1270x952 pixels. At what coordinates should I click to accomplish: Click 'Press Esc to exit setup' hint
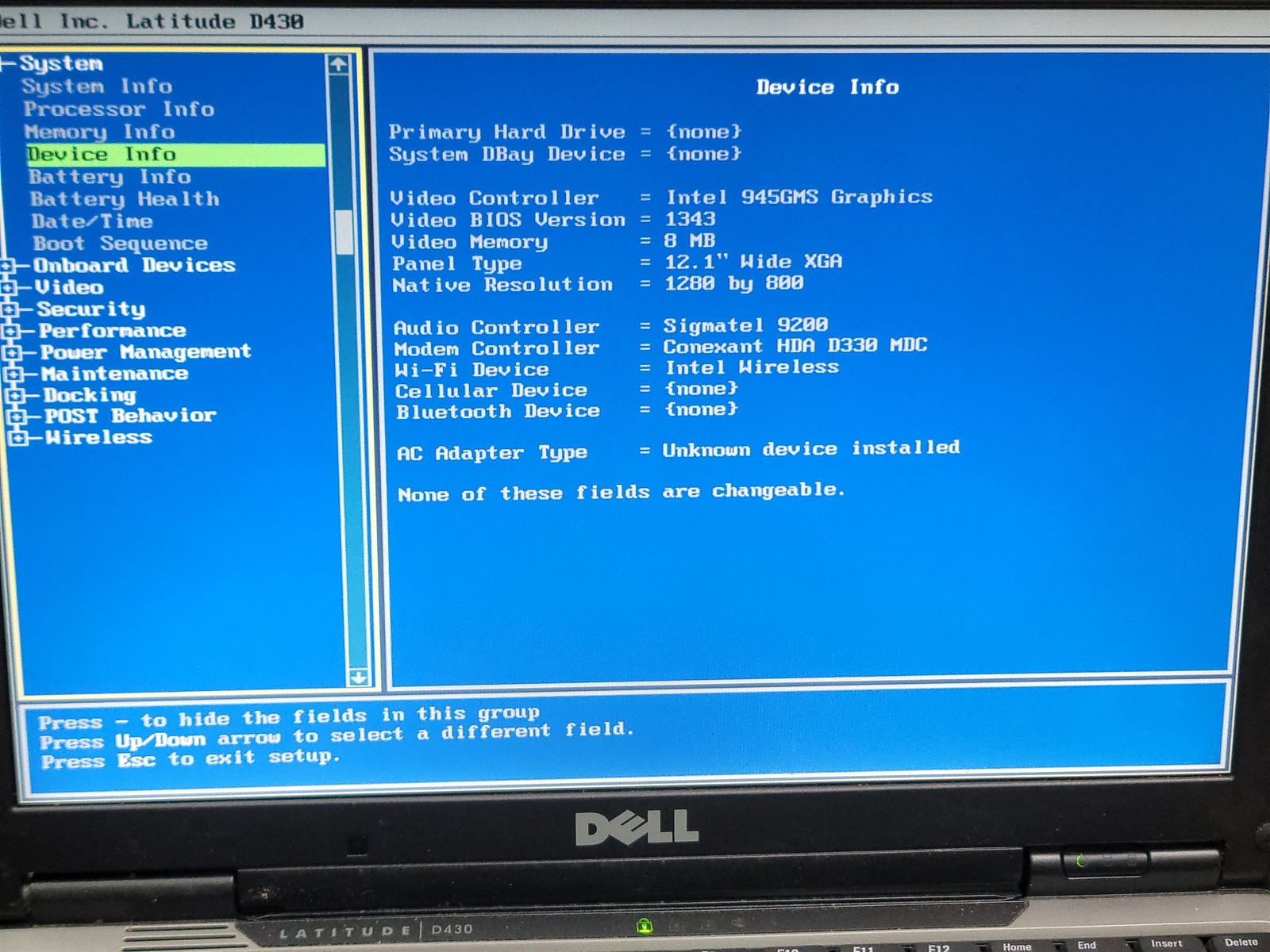pyautogui.click(x=190, y=759)
